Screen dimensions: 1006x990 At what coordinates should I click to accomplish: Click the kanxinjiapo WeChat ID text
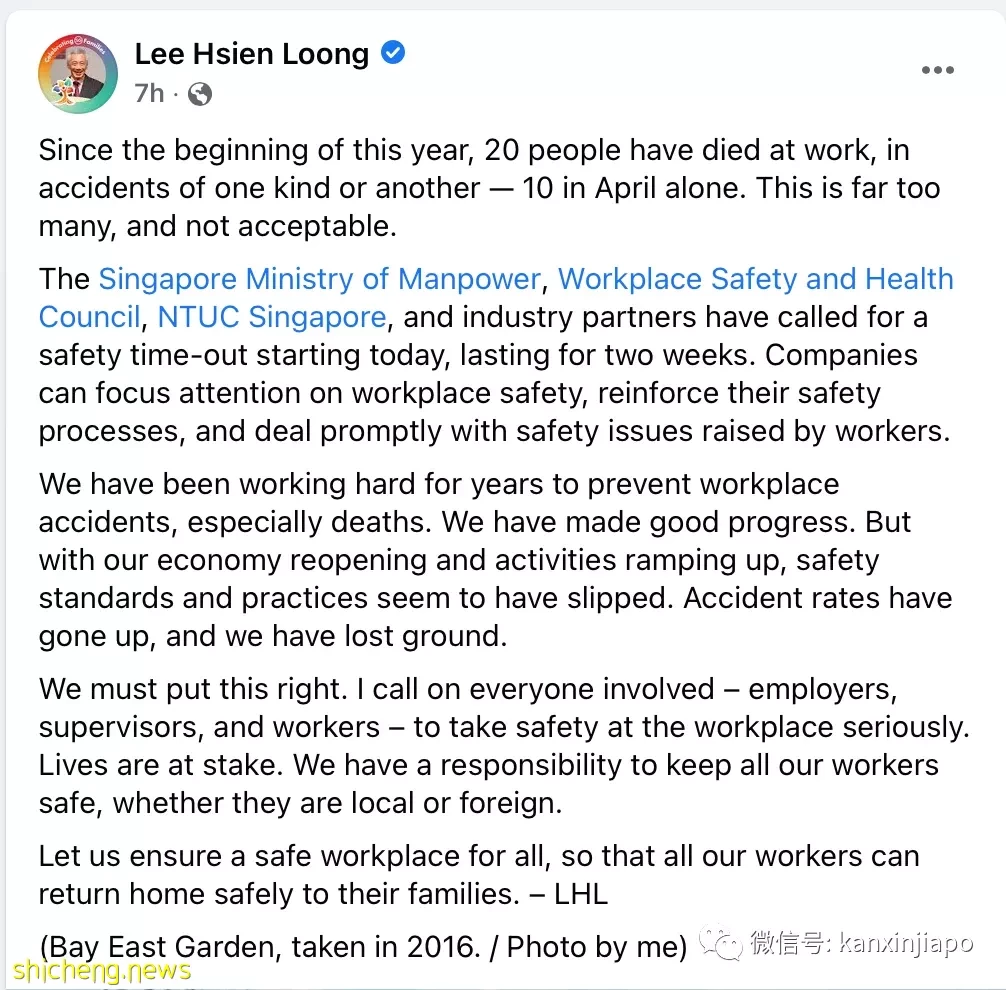pyautogui.click(x=906, y=943)
